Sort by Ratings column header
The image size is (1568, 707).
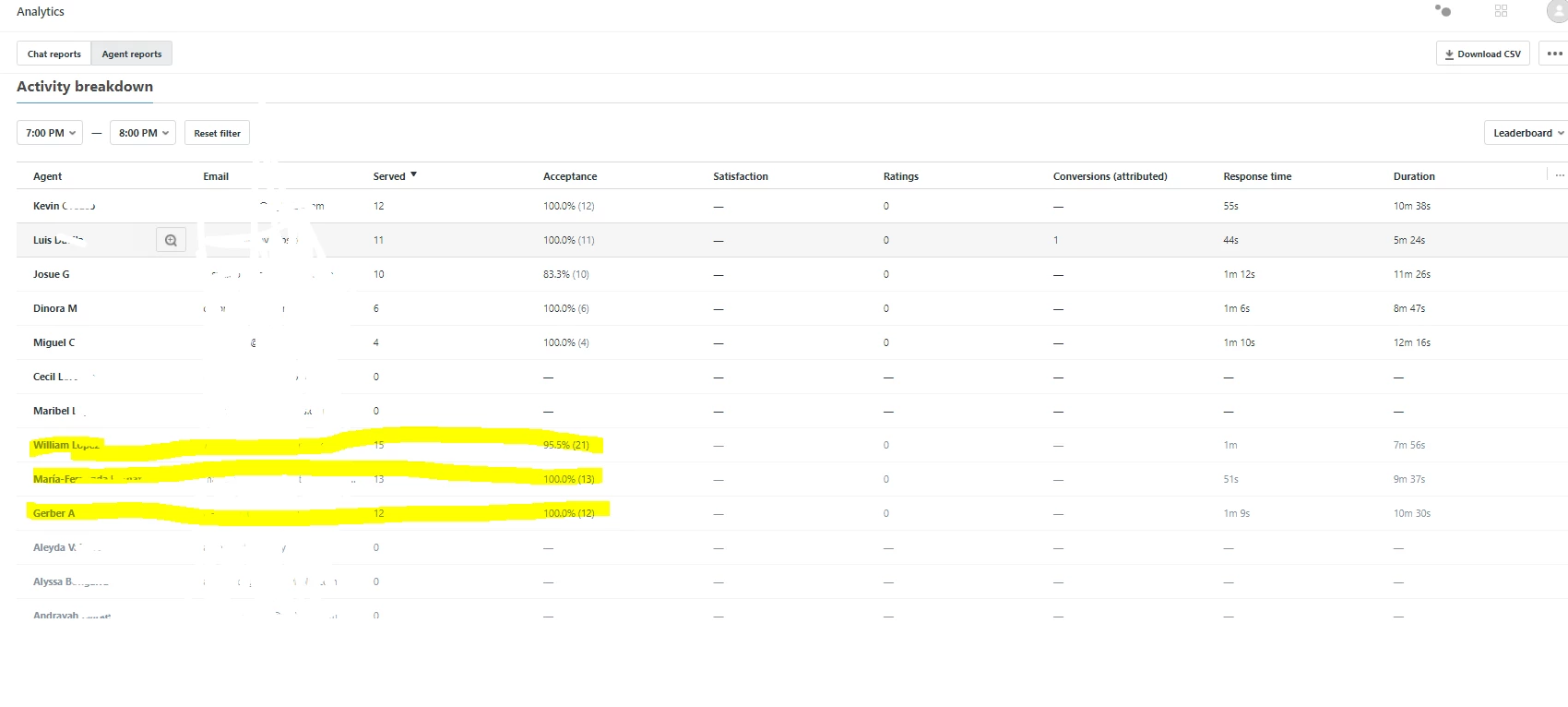[901, 176]
